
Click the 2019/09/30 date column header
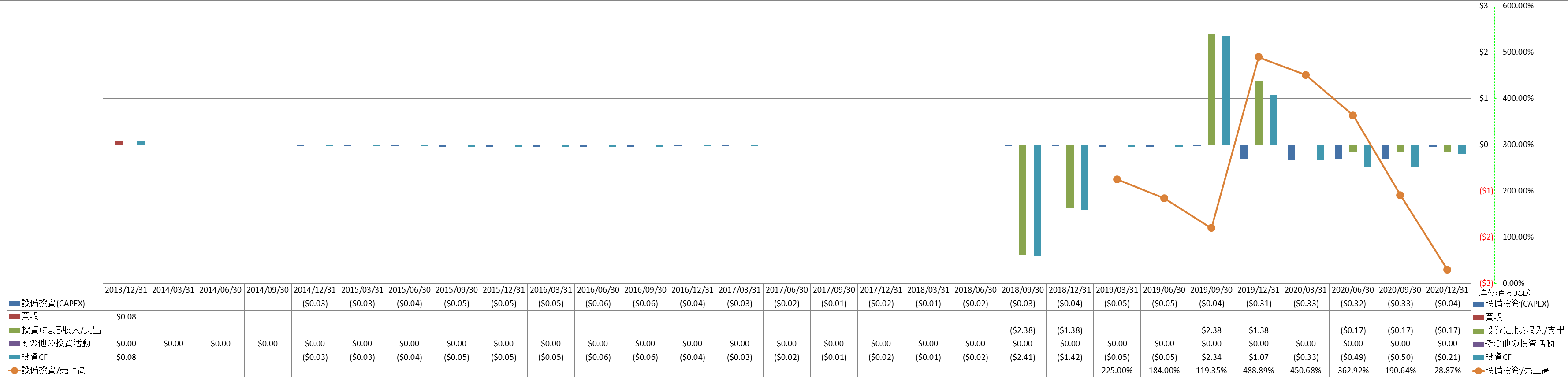click(x=1211, y=290)
